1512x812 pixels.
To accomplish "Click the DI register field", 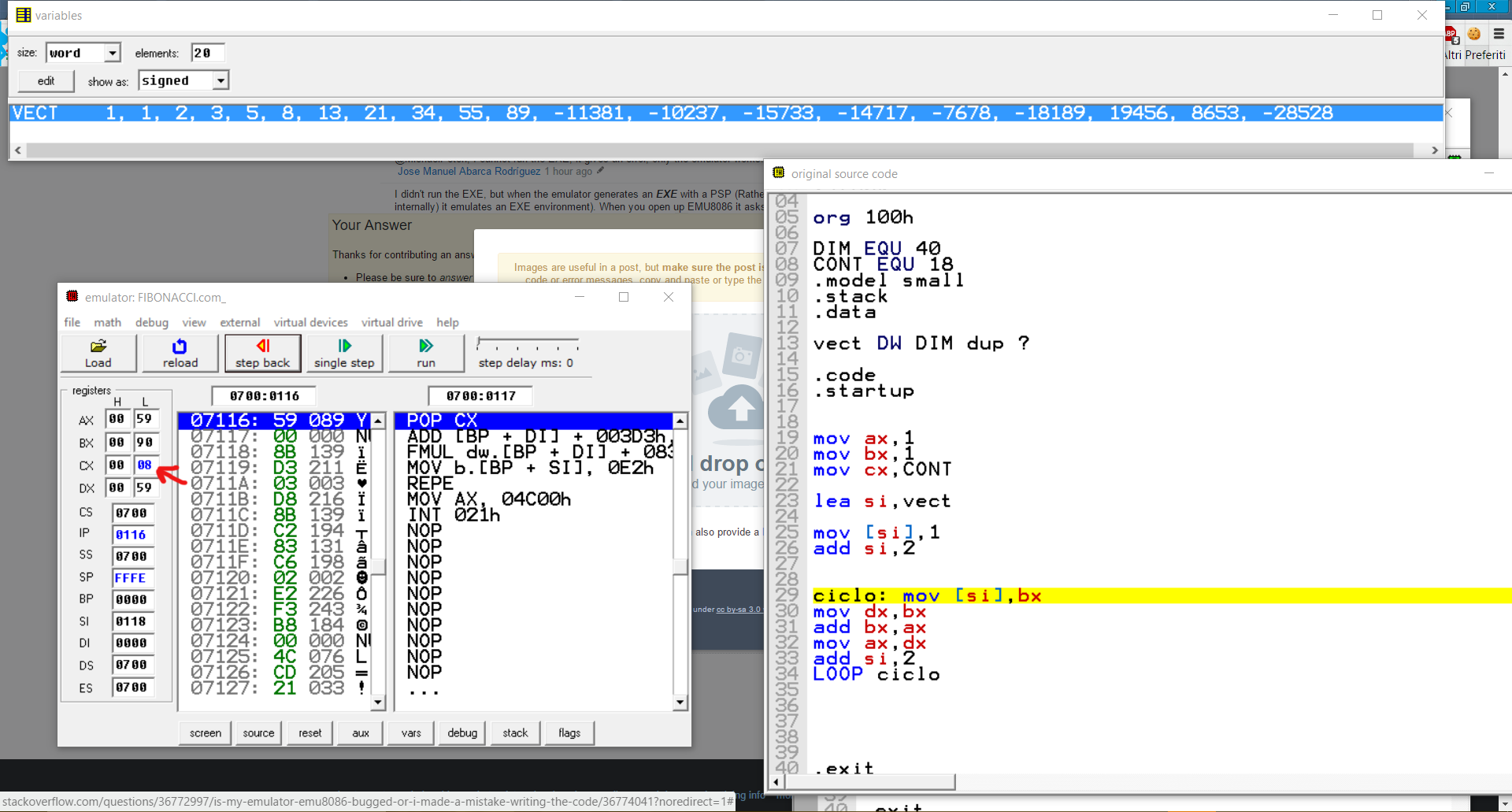I will (x=132, y=643).
